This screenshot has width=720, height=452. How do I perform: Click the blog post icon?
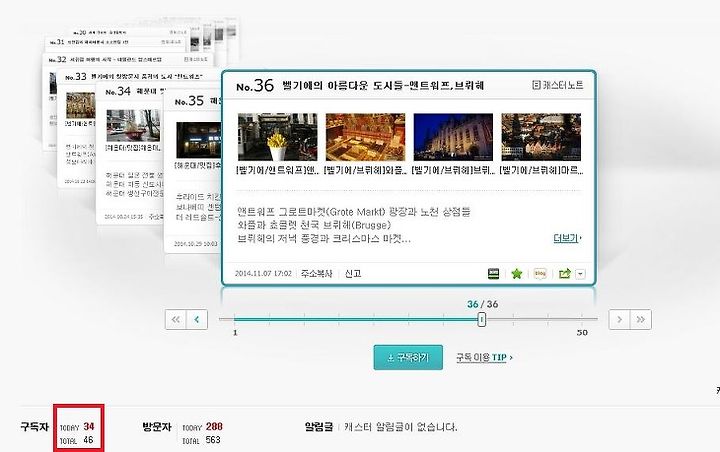[x=540, y=274]
